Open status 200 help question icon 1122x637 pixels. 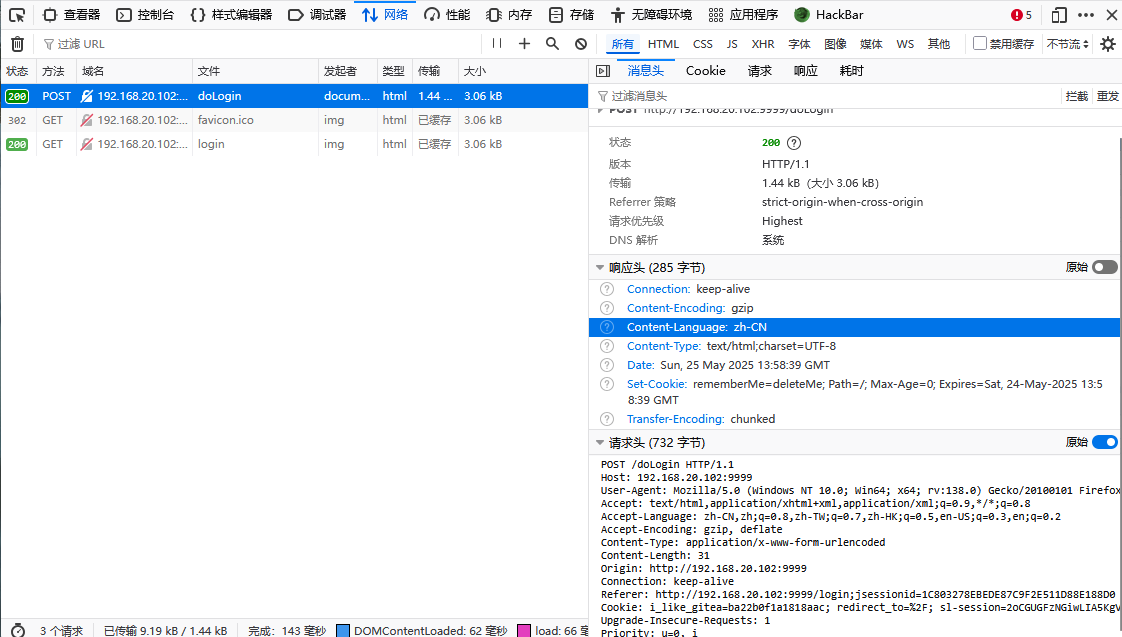pyautogui.click(x=794, y=143)
